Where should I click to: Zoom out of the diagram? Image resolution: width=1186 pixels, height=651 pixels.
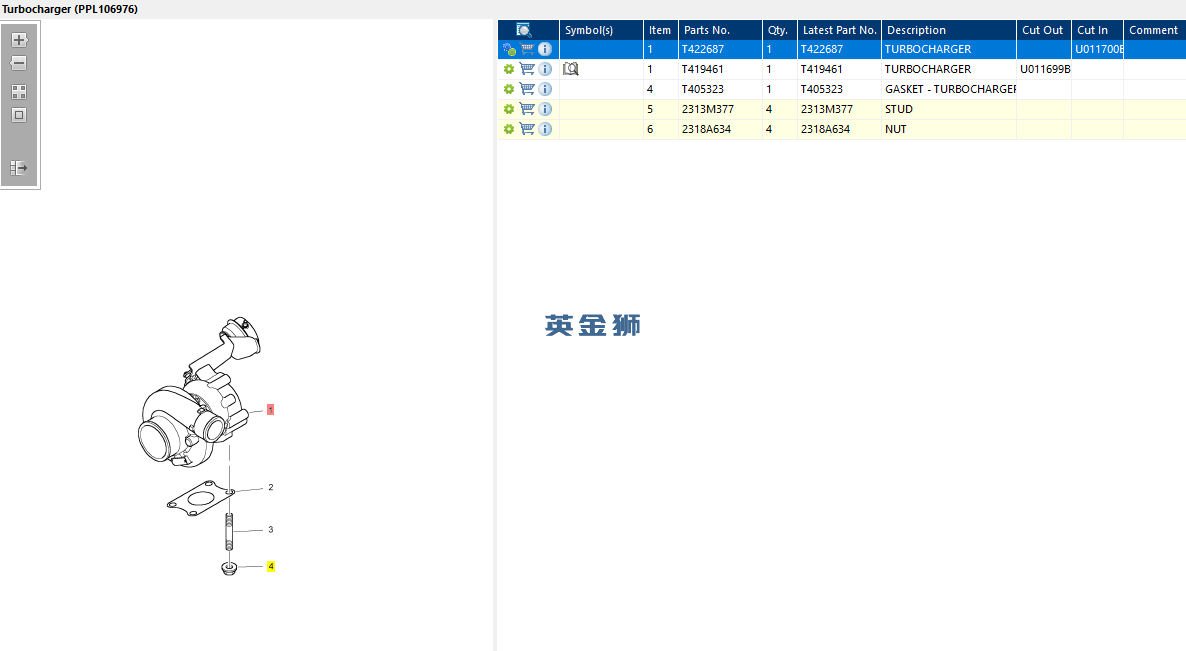point(19,64)
